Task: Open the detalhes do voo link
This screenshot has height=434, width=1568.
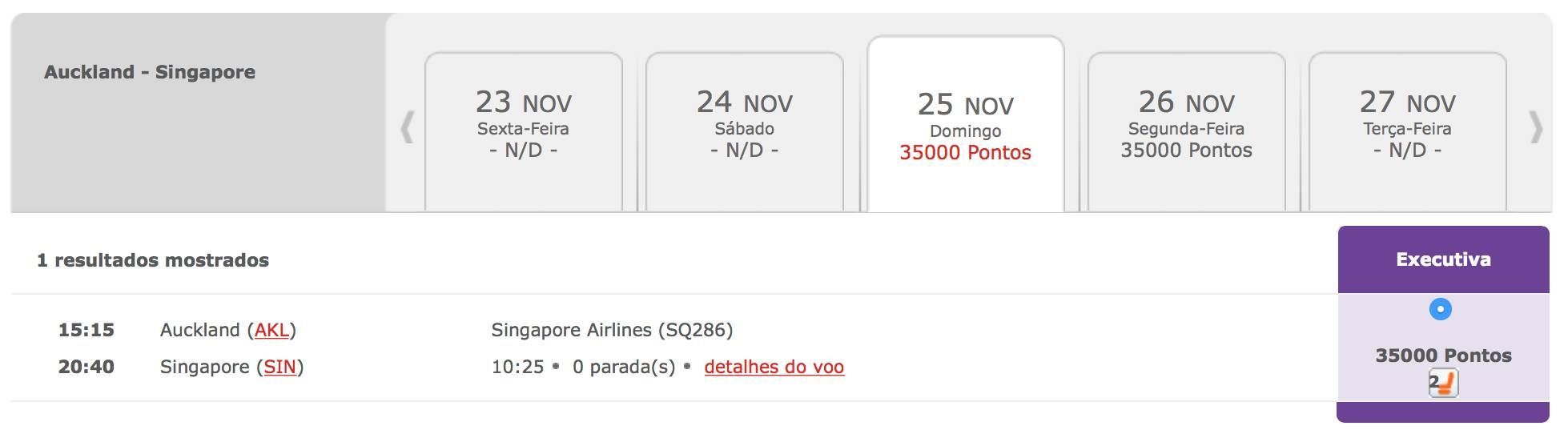Action: coord(774,367)
